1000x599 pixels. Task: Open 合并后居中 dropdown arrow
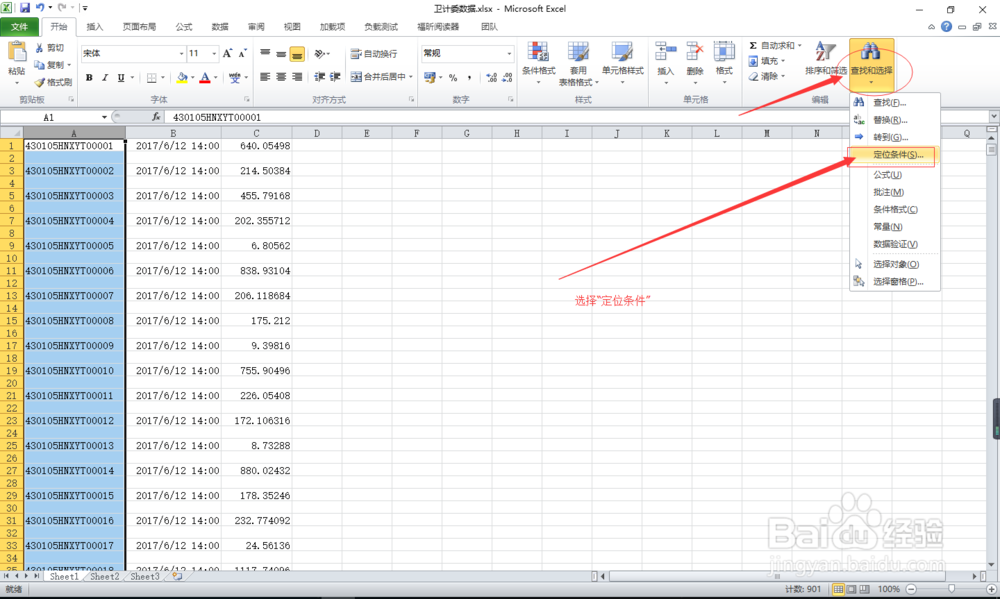(x=411, y=77)
